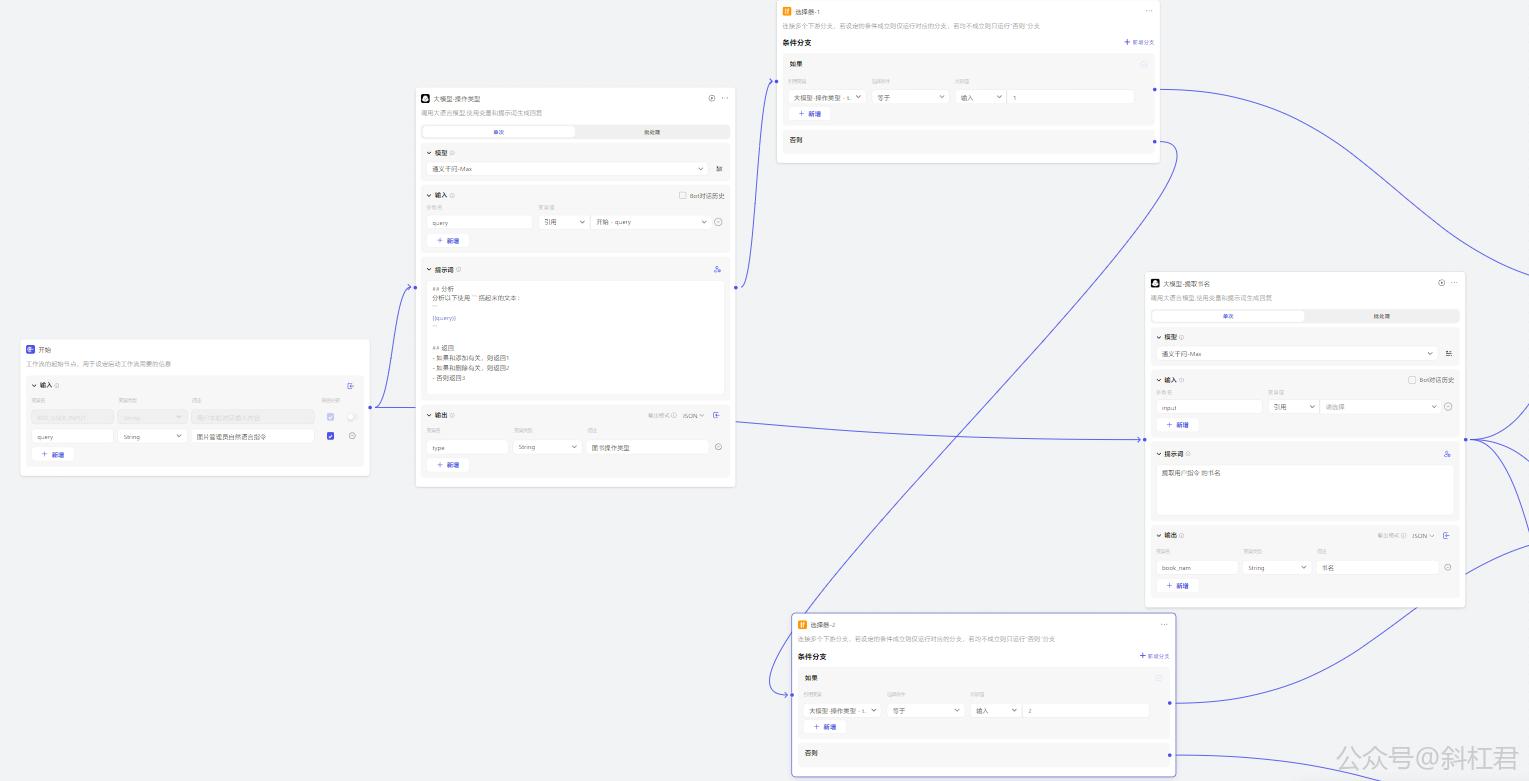Click 新增 under 输出 in 大模型-提取书名

(x=1177, y=586)
